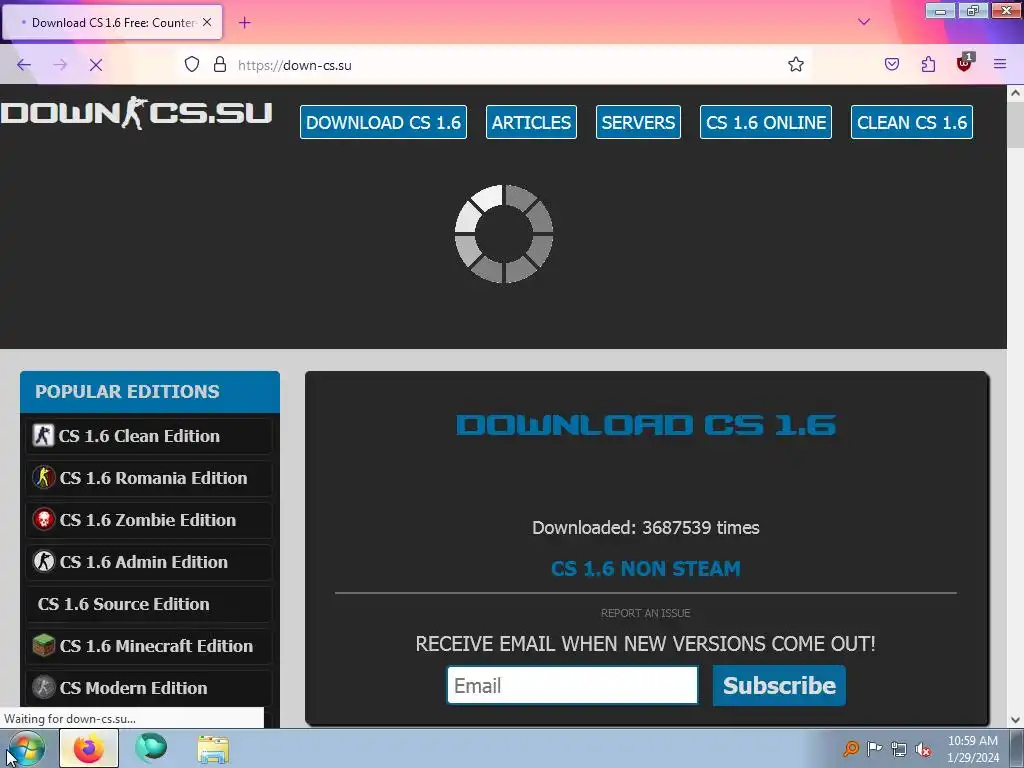Open CS 1.6 Zombie Edition link
This screenshot has width=1024, height=768.
point(150,520)
